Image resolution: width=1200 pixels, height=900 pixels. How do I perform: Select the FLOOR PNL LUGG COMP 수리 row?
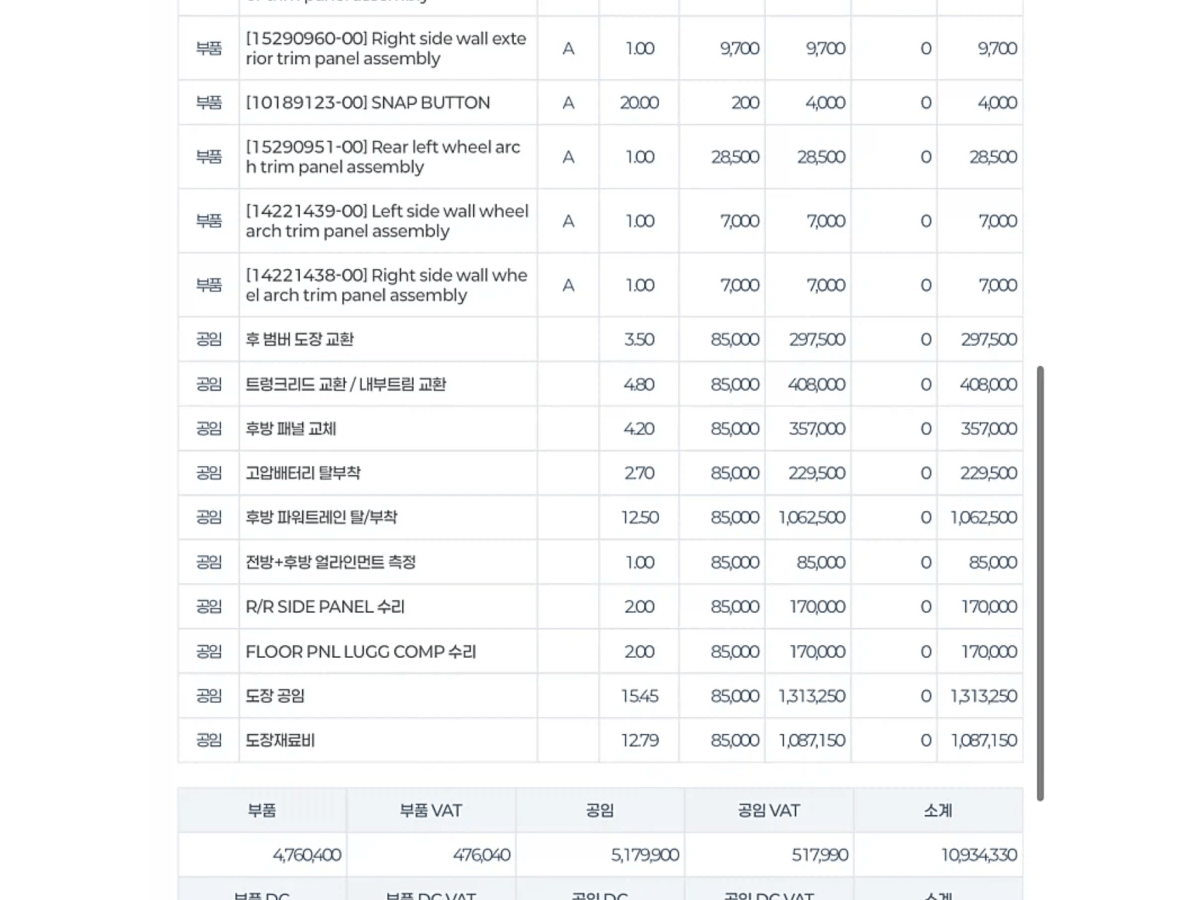[x=600, y=651]
